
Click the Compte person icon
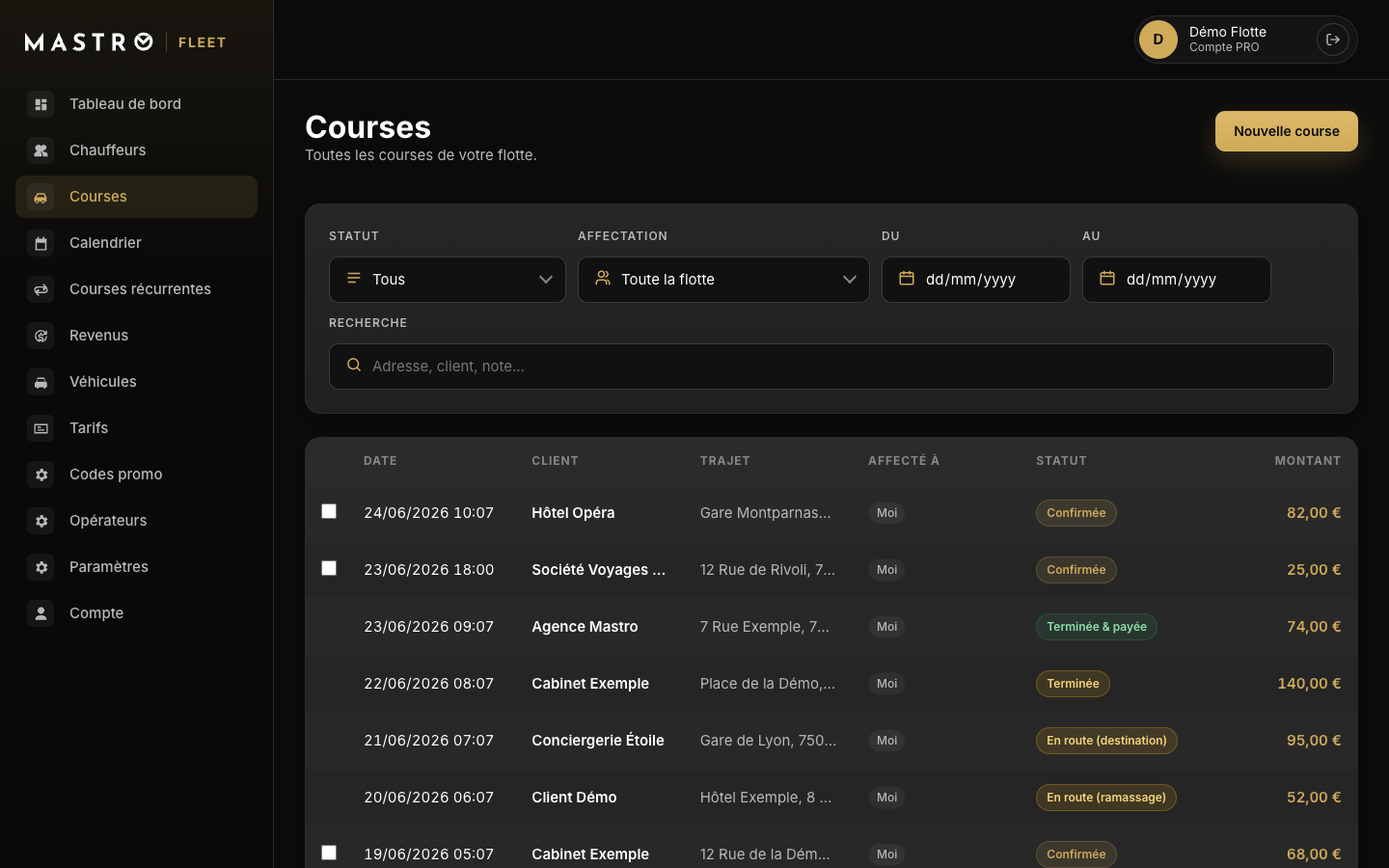pos(41,613)
